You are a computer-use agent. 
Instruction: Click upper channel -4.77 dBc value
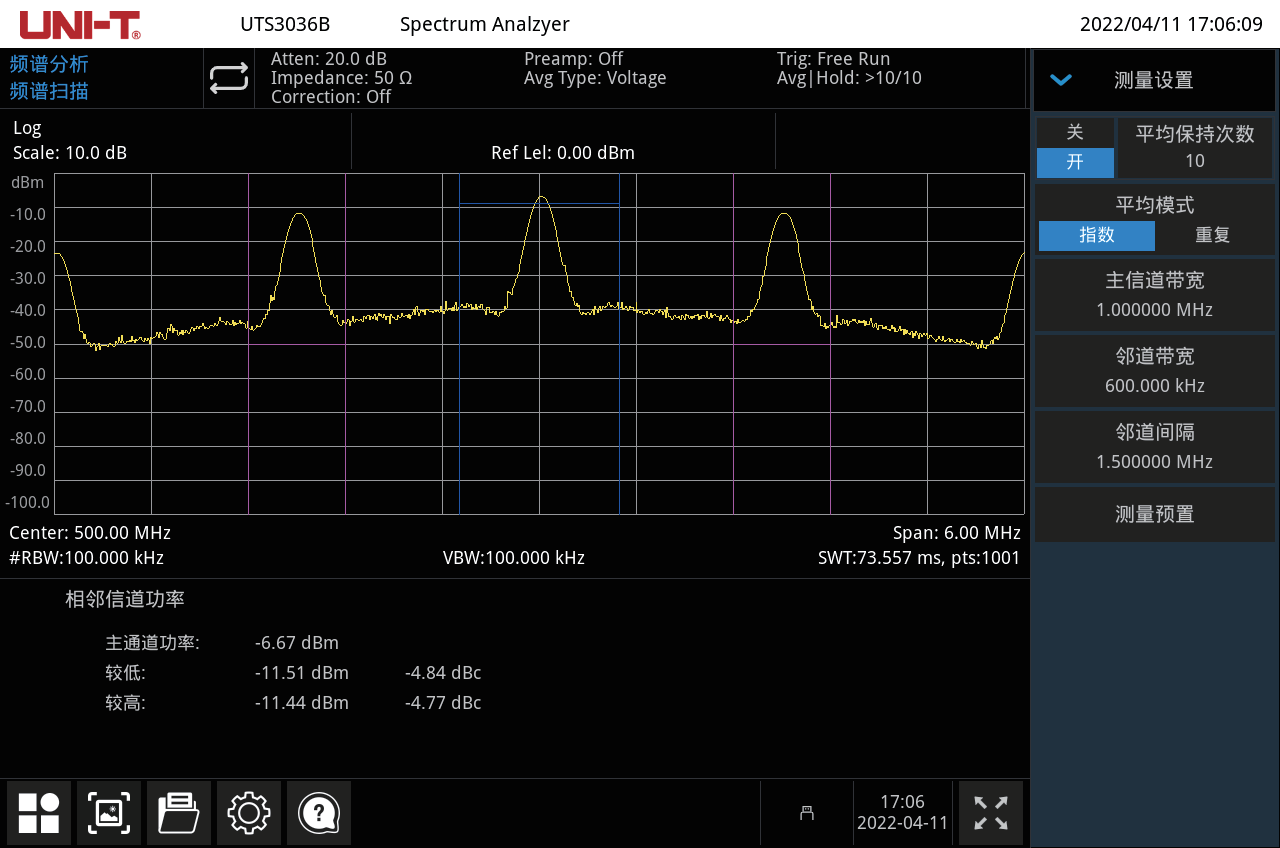[x=443, y=703]
